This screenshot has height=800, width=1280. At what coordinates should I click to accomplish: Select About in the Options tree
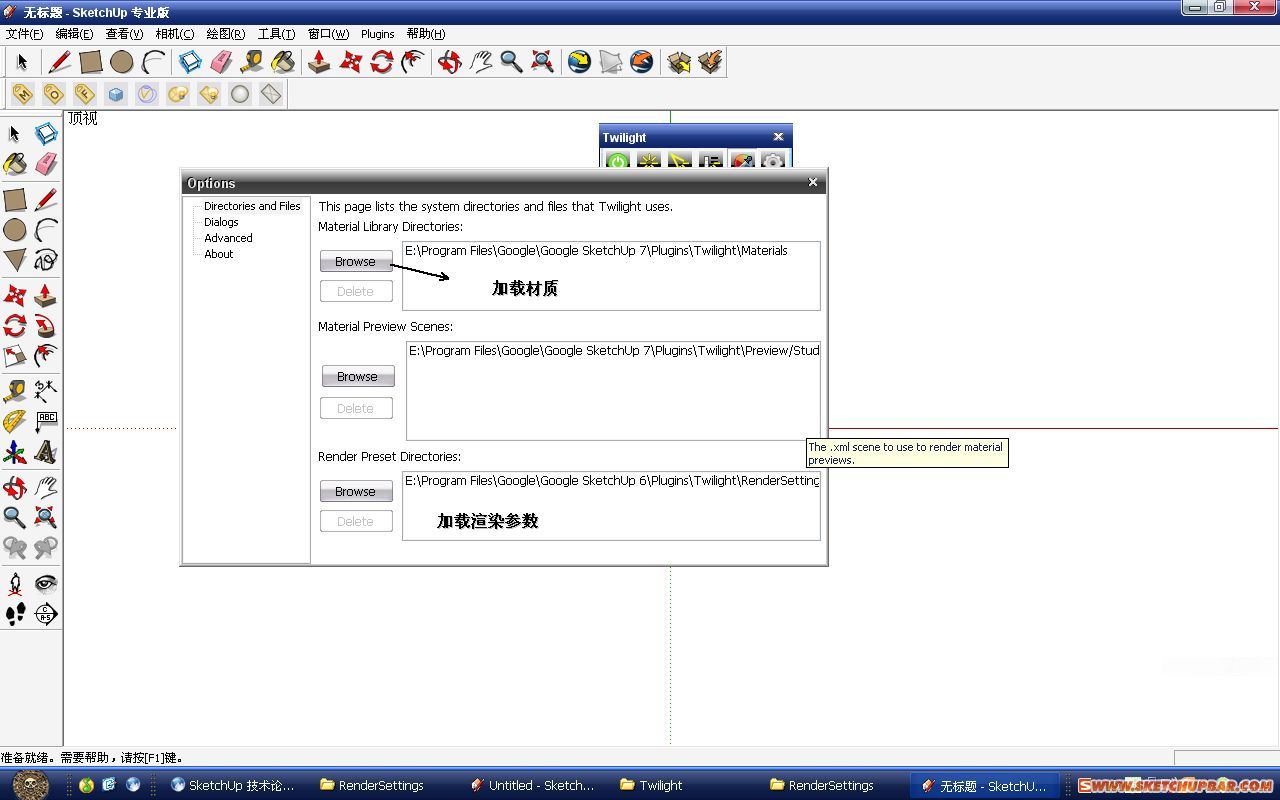[218, 254]
